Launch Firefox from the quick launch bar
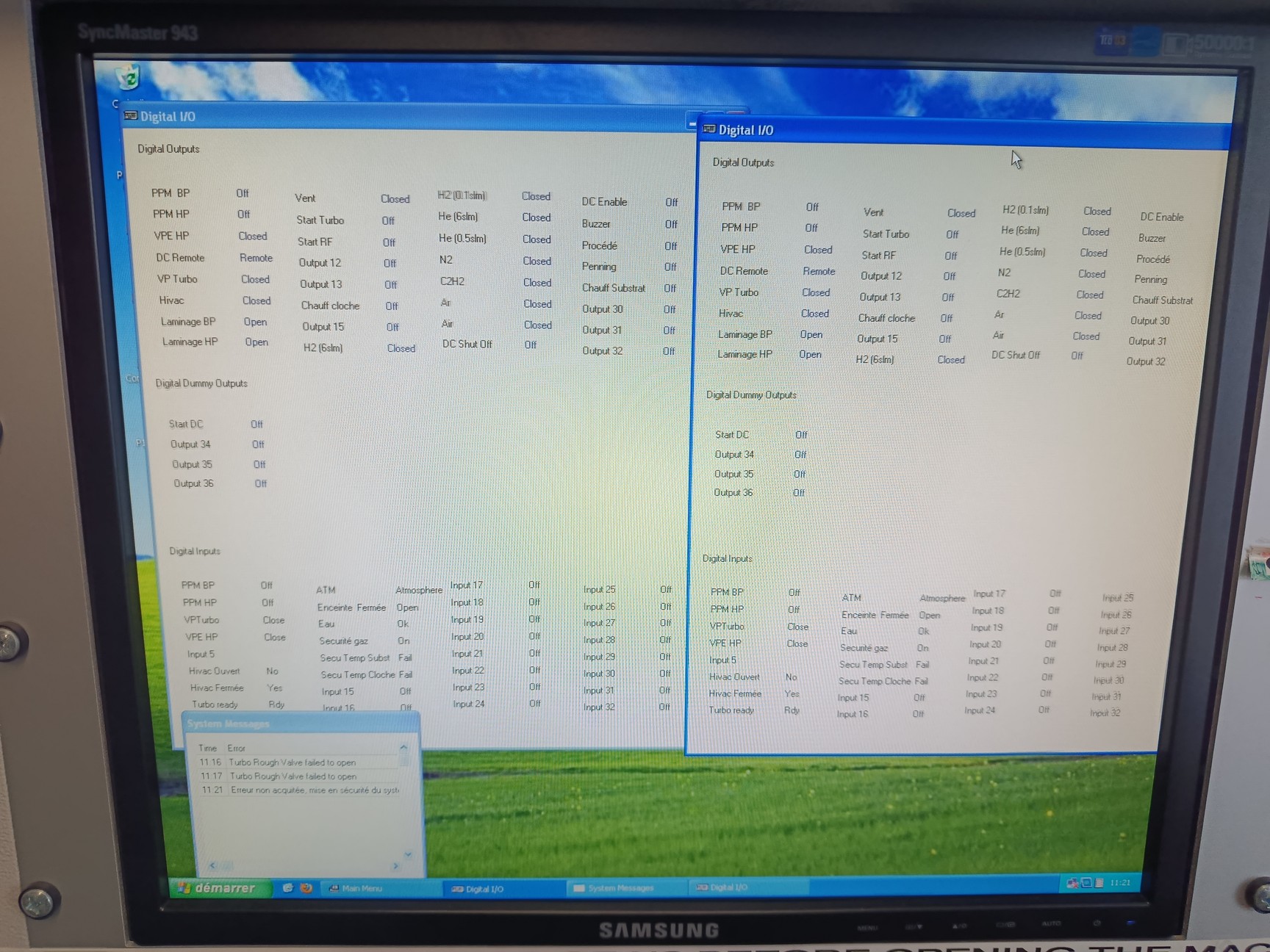Viewport: 1270px width, 952px height. [x=306, y=888]
